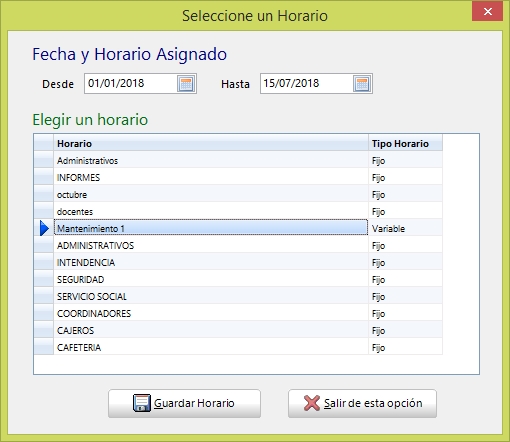The image size is (510, 442).
Task: Sort by the Horario column header
Action: (x=211, y=143)
